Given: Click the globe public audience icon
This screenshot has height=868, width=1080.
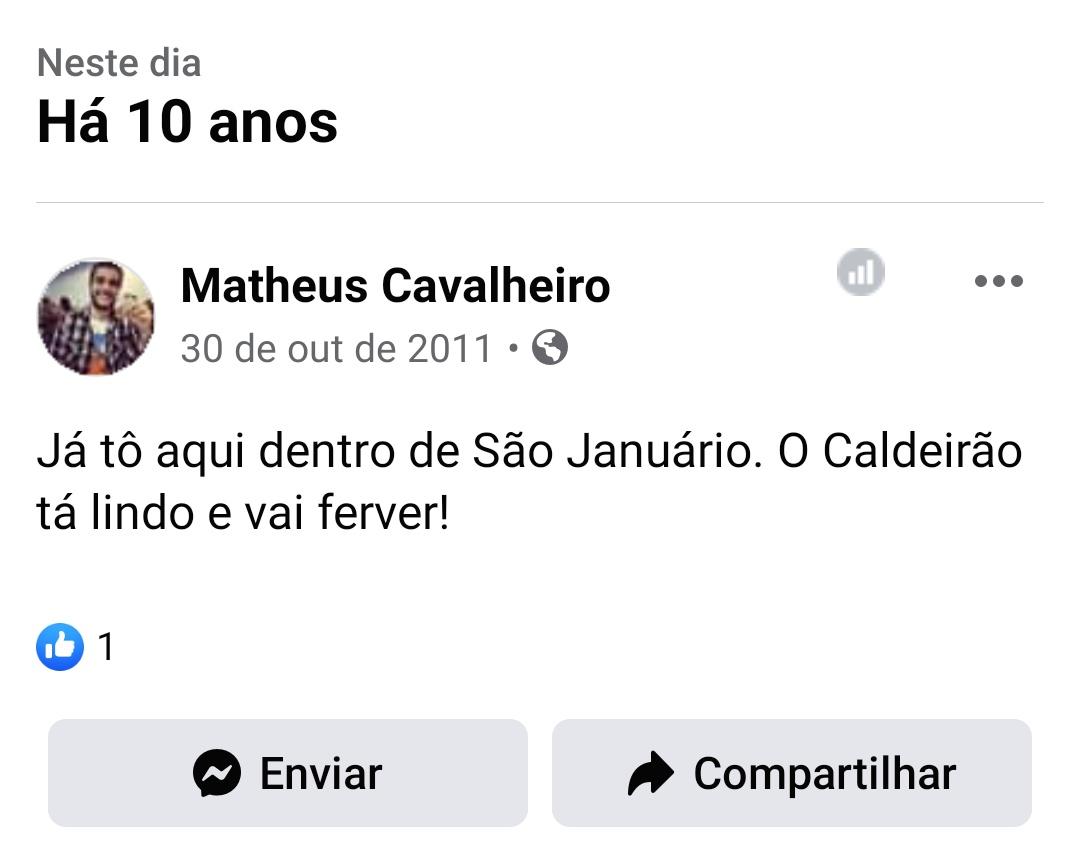Looking at the screenshot, I should [550, 348].
